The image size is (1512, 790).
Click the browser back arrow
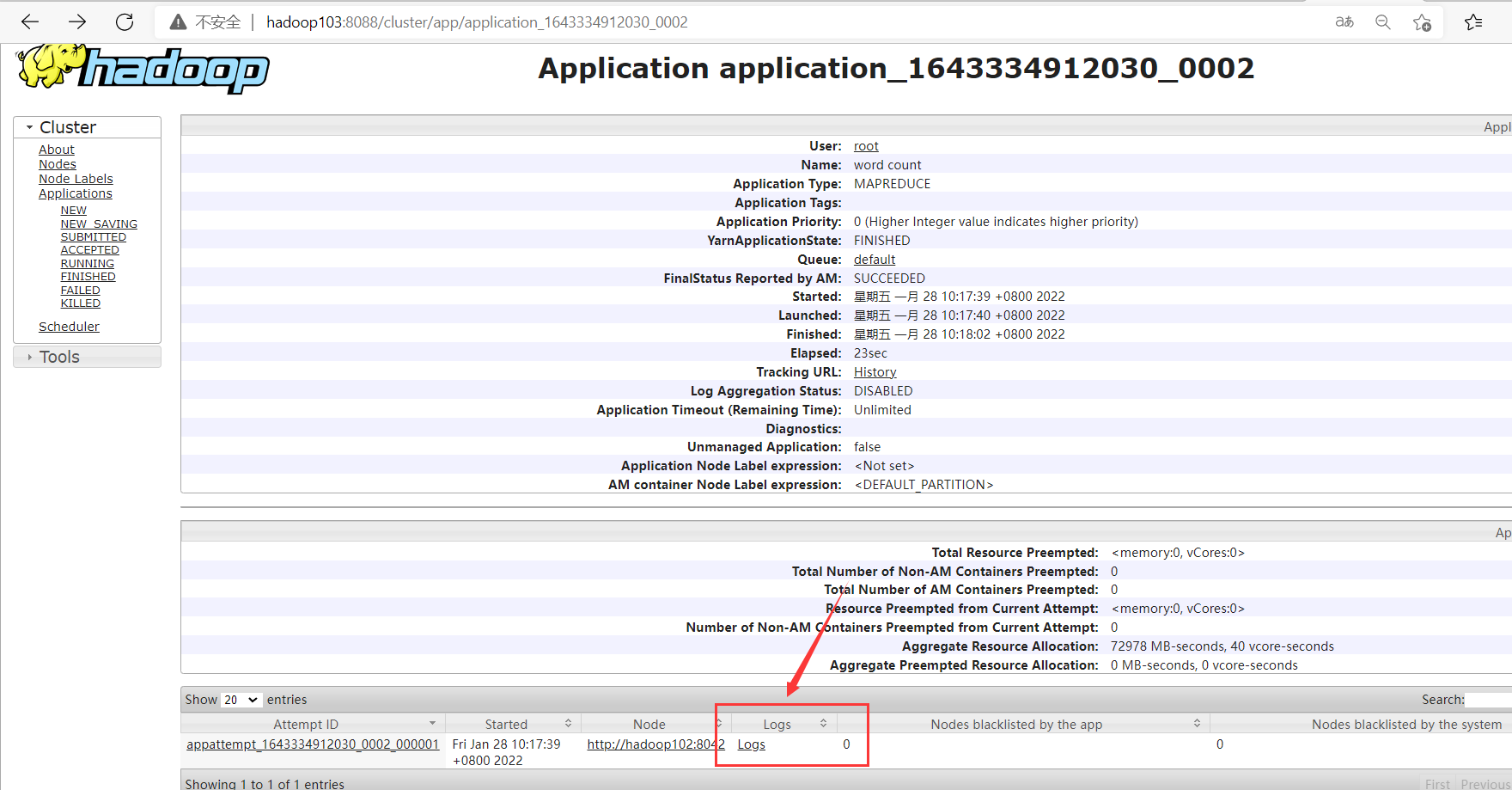(x=30, y=21)
